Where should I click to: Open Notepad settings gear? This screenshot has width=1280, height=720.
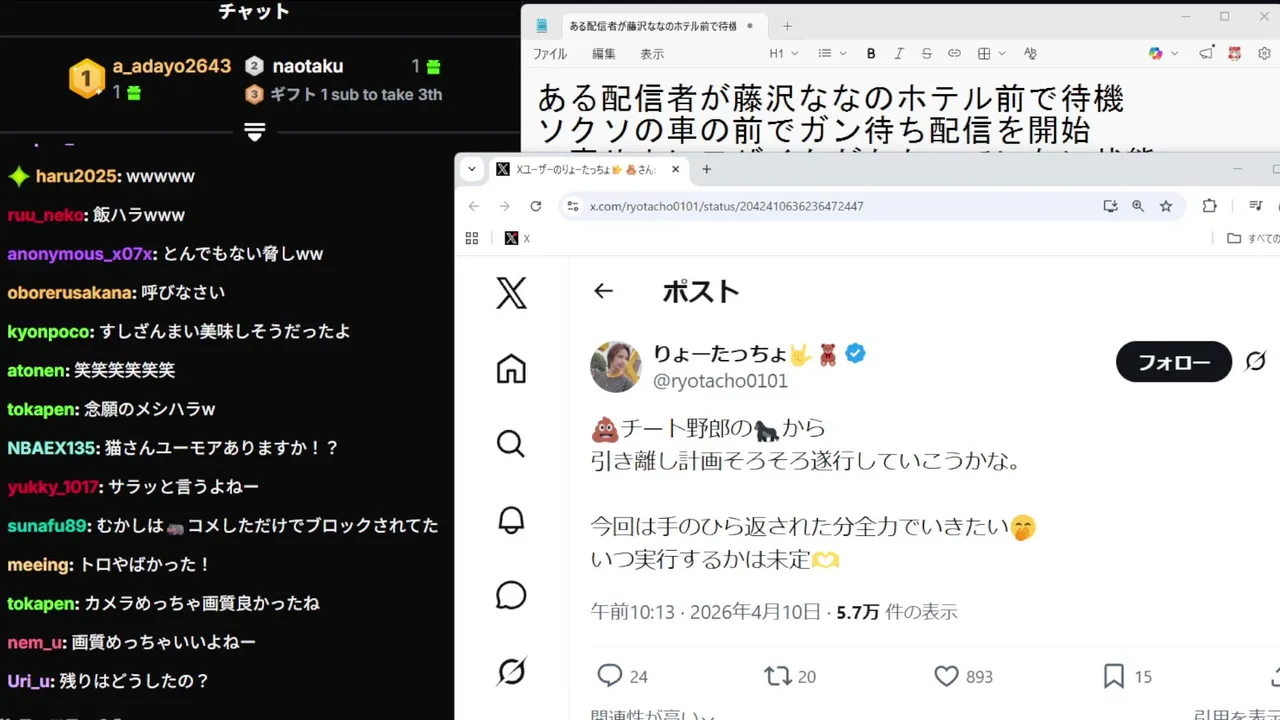click(x=1264, y=54)
